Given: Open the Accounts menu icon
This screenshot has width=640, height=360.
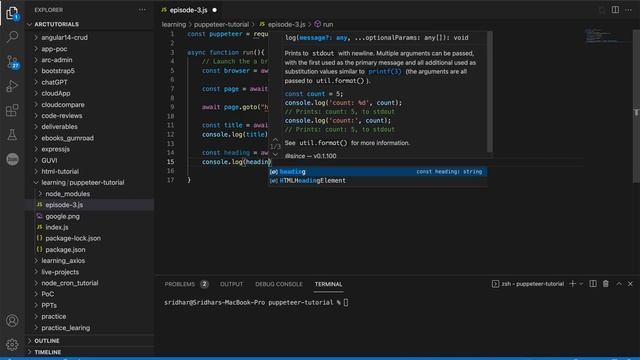Looking at the screenshot, I should point(12,321).
